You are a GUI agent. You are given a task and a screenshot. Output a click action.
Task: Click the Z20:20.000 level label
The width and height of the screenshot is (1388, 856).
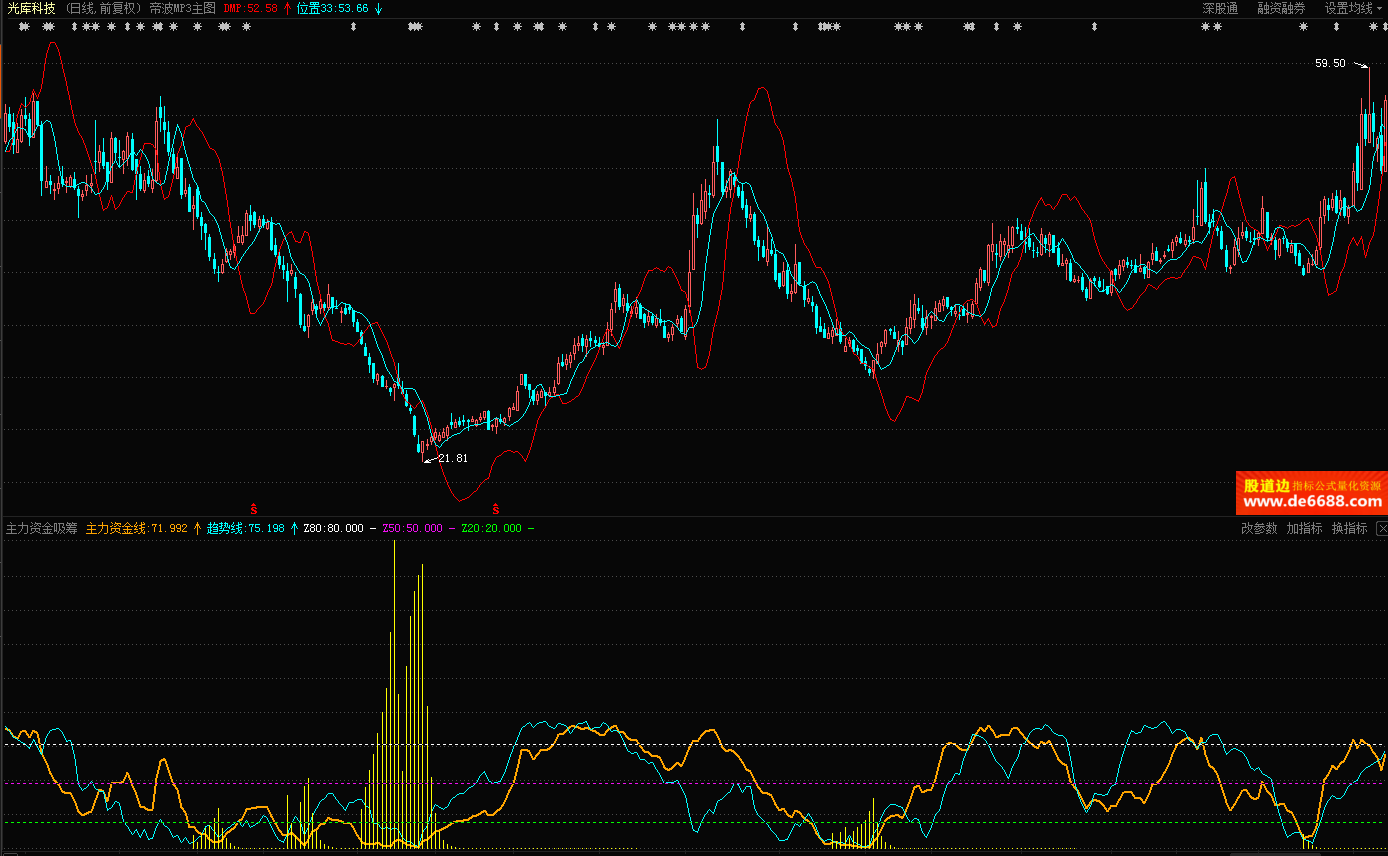click(491, 528)
